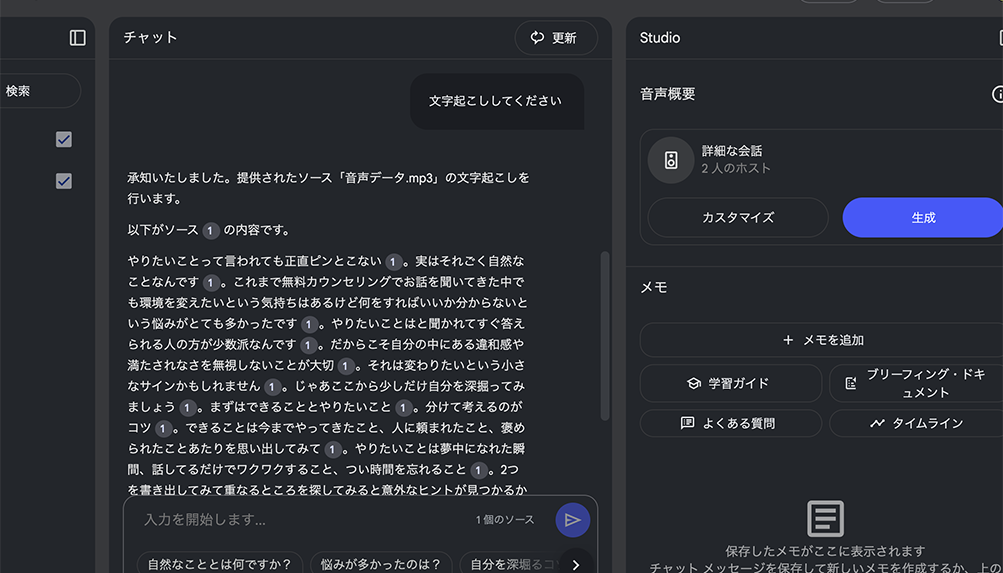Click the 更新 refresh button in the chat
The image size is (1003, 573).
[x=556, y=38]
